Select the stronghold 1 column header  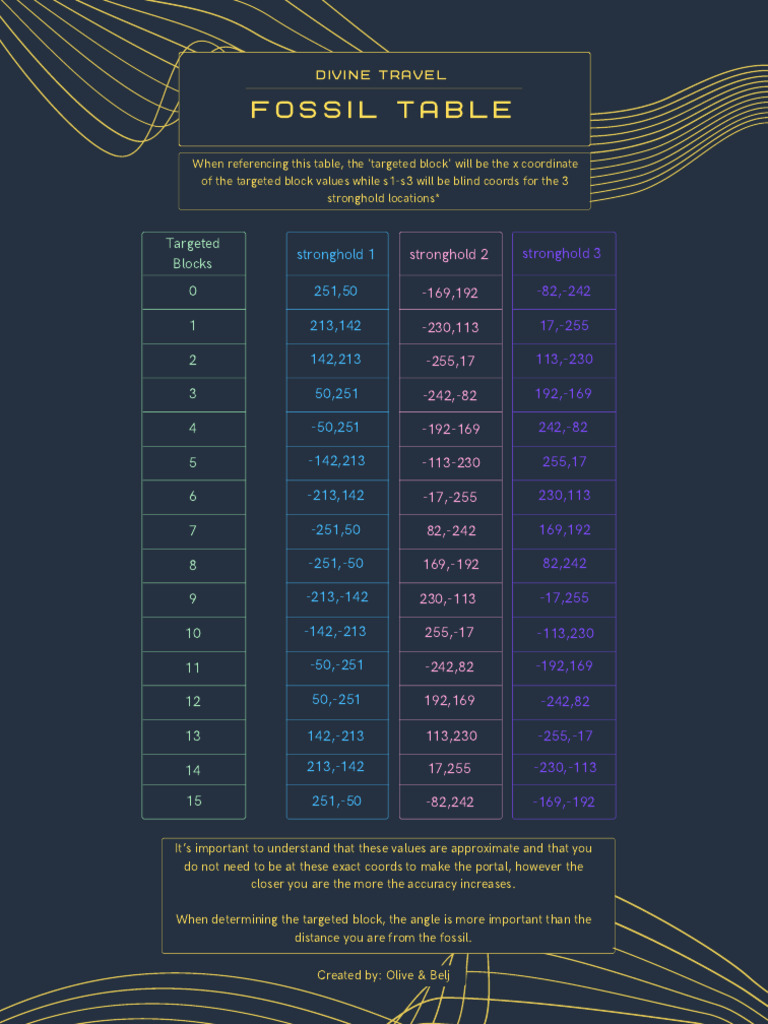click(336, 255)
